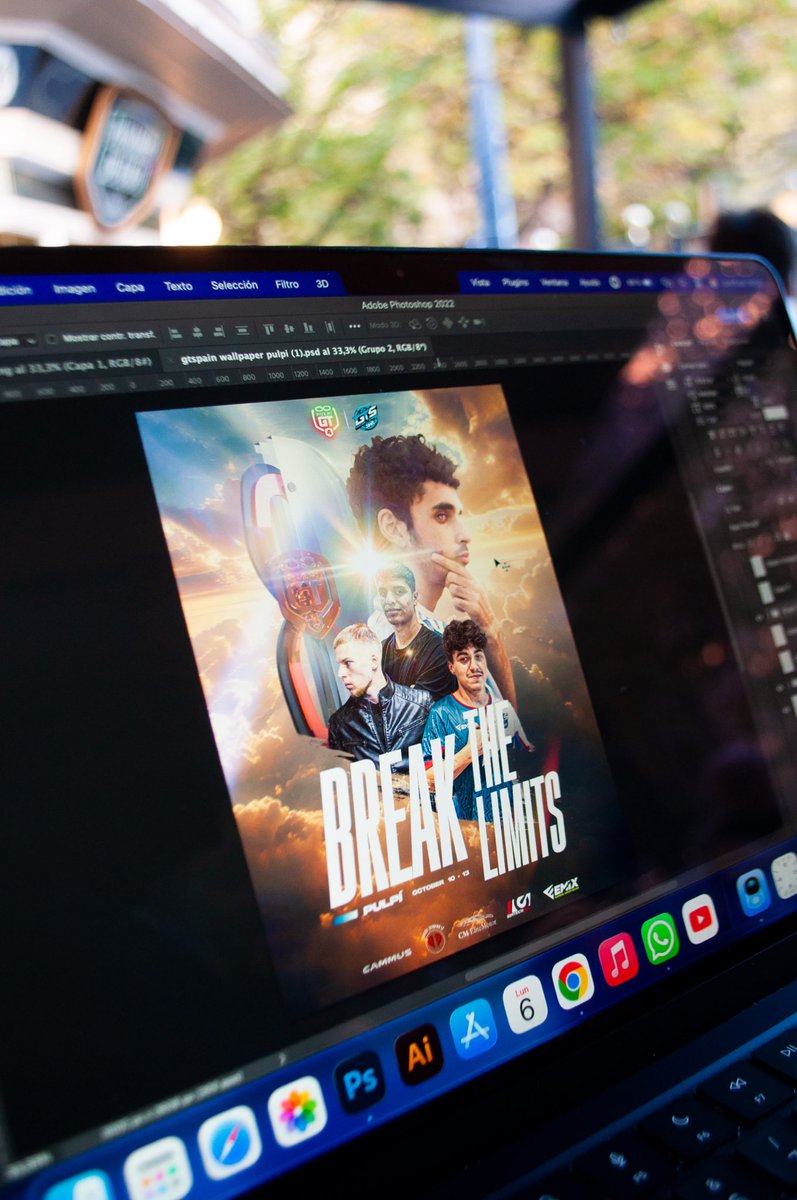This screenshot has width=797, height=1200.
Task: Align right edges icon in options bar
Action: tap(218, 329)
